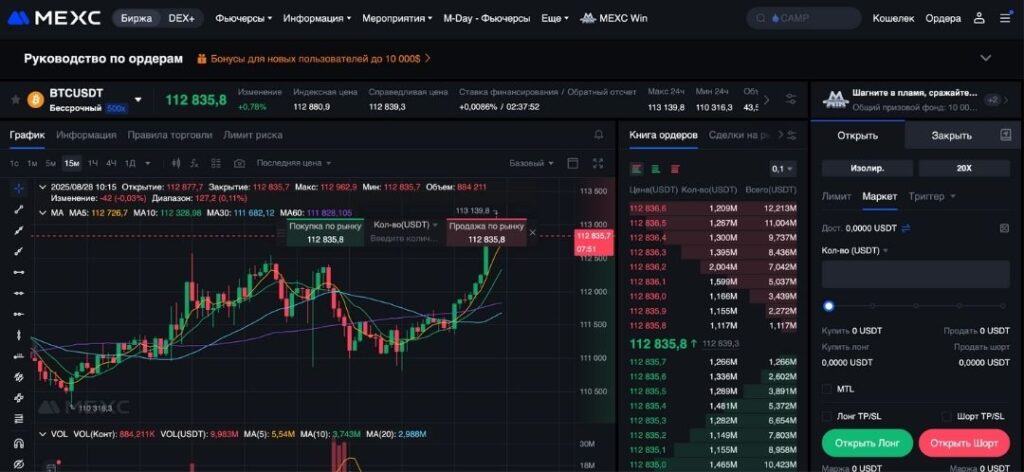Viewport: 1024px width, 472px height.
Task: Enter fullscreen chart mode
Action: click(x=598, y=163)
